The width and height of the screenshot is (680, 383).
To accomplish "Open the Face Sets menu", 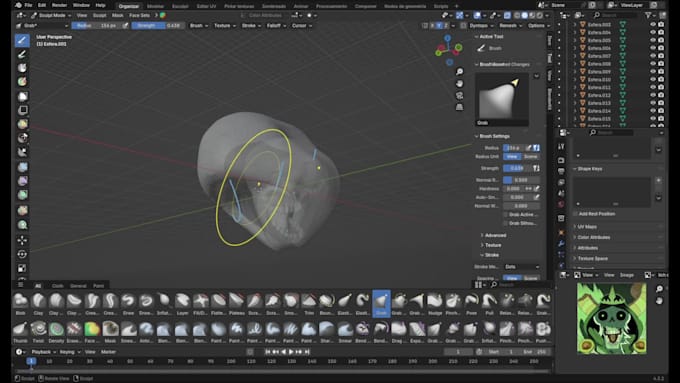I will pos(139,15).
